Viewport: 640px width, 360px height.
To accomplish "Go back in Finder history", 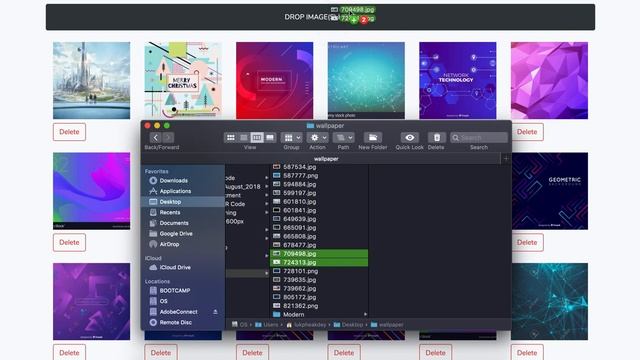I will click(x=156, y=138).
